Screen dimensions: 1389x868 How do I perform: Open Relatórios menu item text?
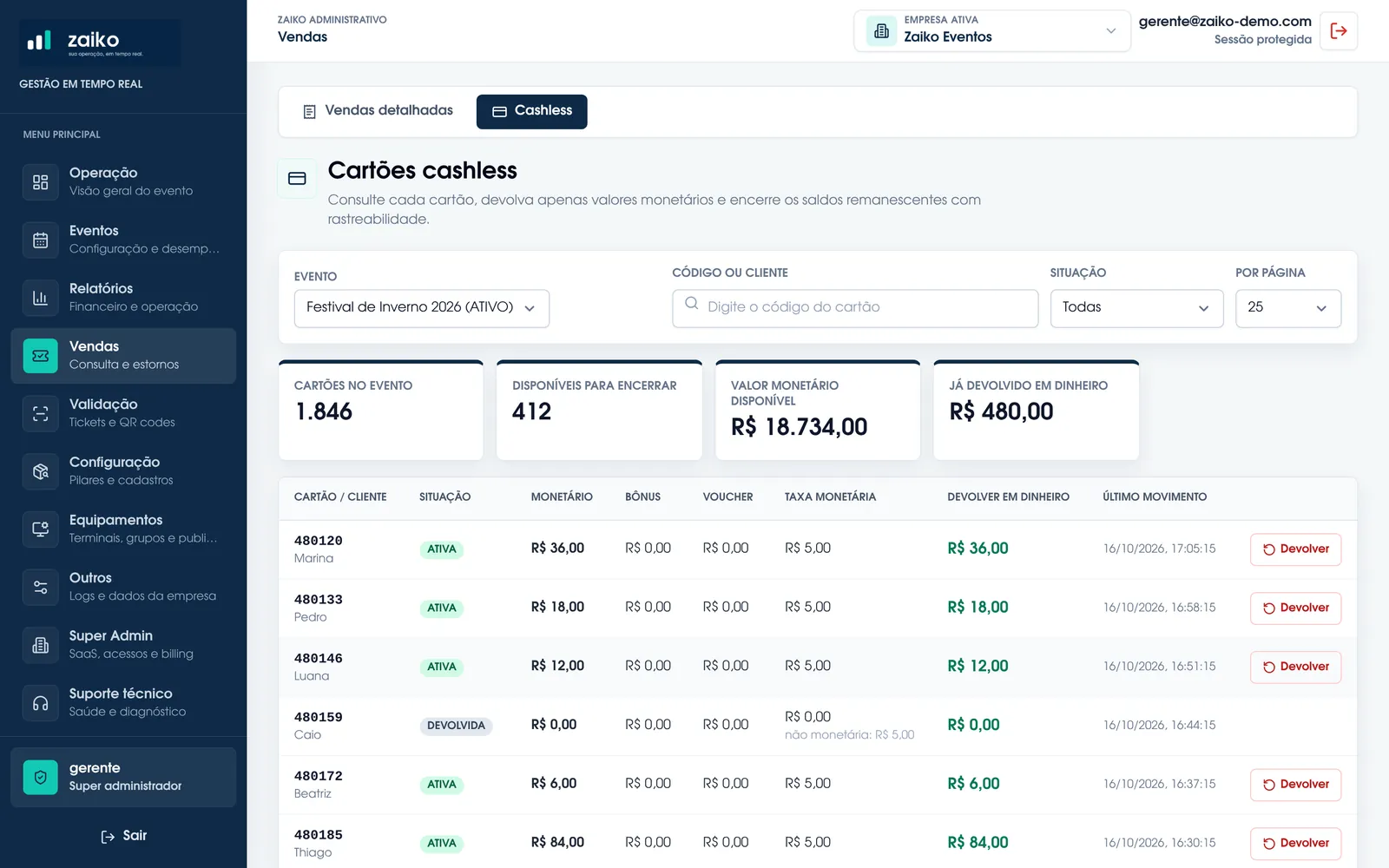(101, 288)
